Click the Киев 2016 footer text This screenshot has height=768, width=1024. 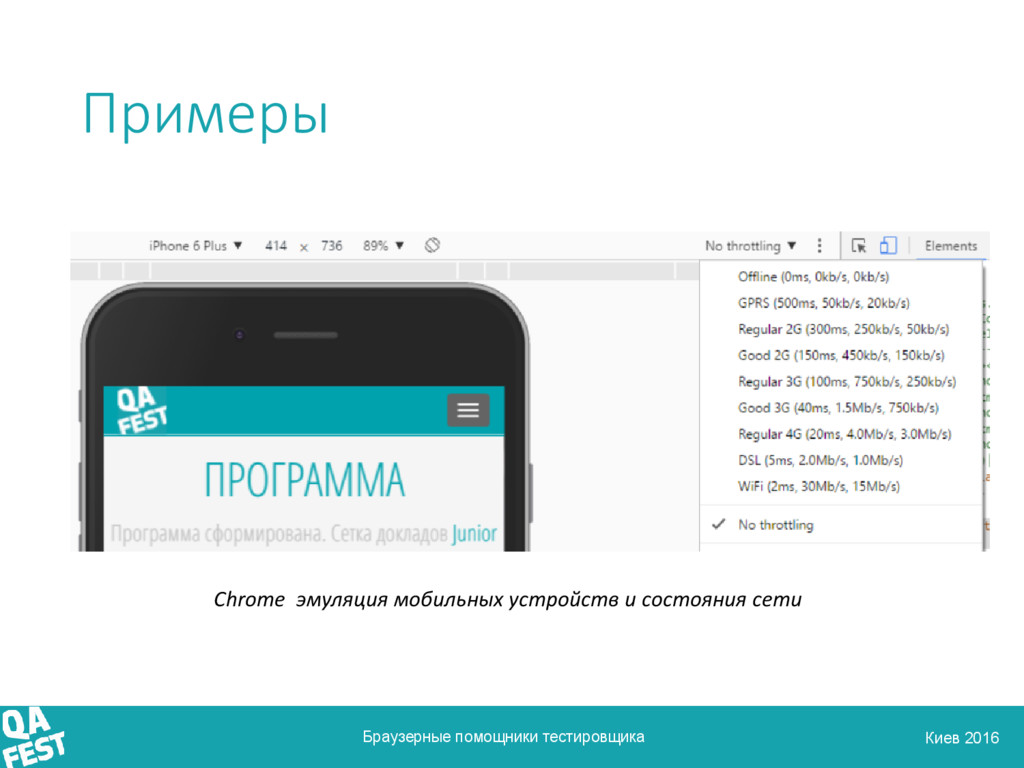tap(961, 738)
